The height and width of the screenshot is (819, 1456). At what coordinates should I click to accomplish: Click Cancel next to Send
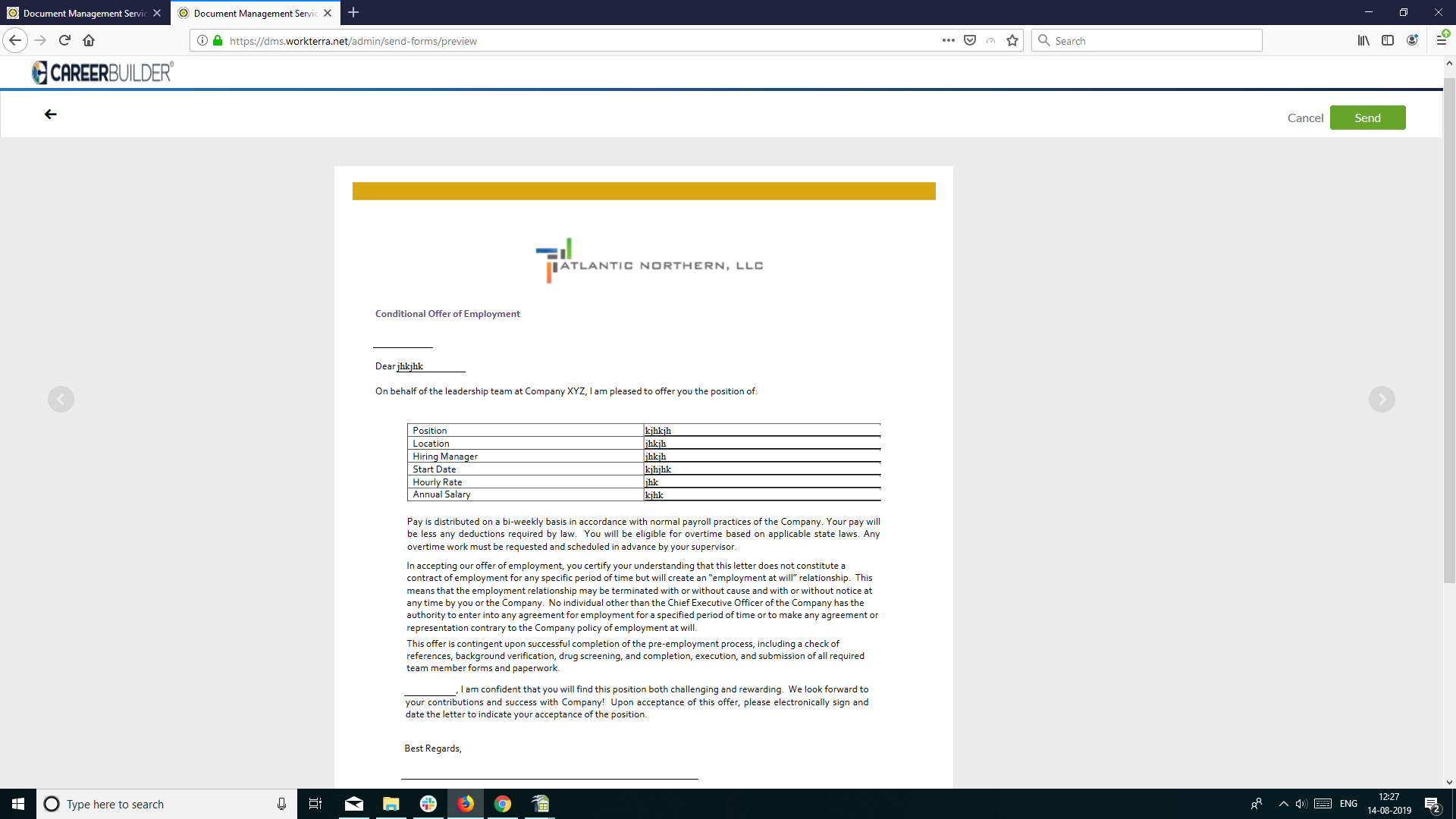1305,118
